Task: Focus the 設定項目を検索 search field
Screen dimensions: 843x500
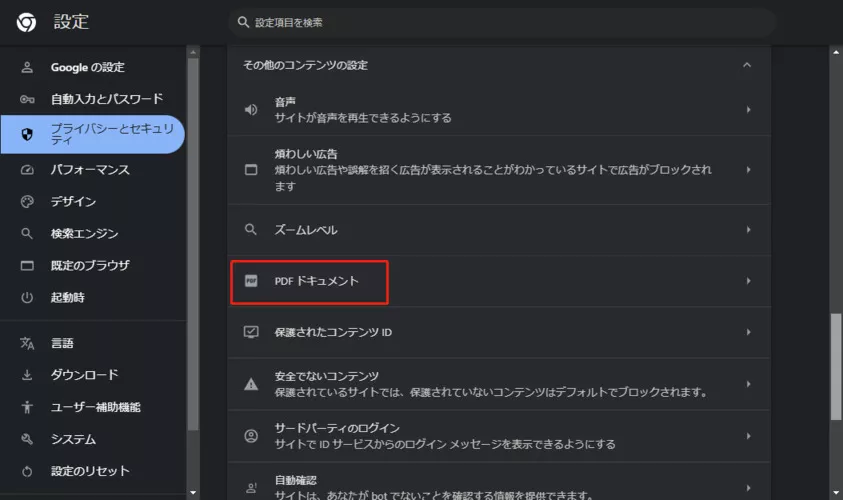Action: [503, 22]
